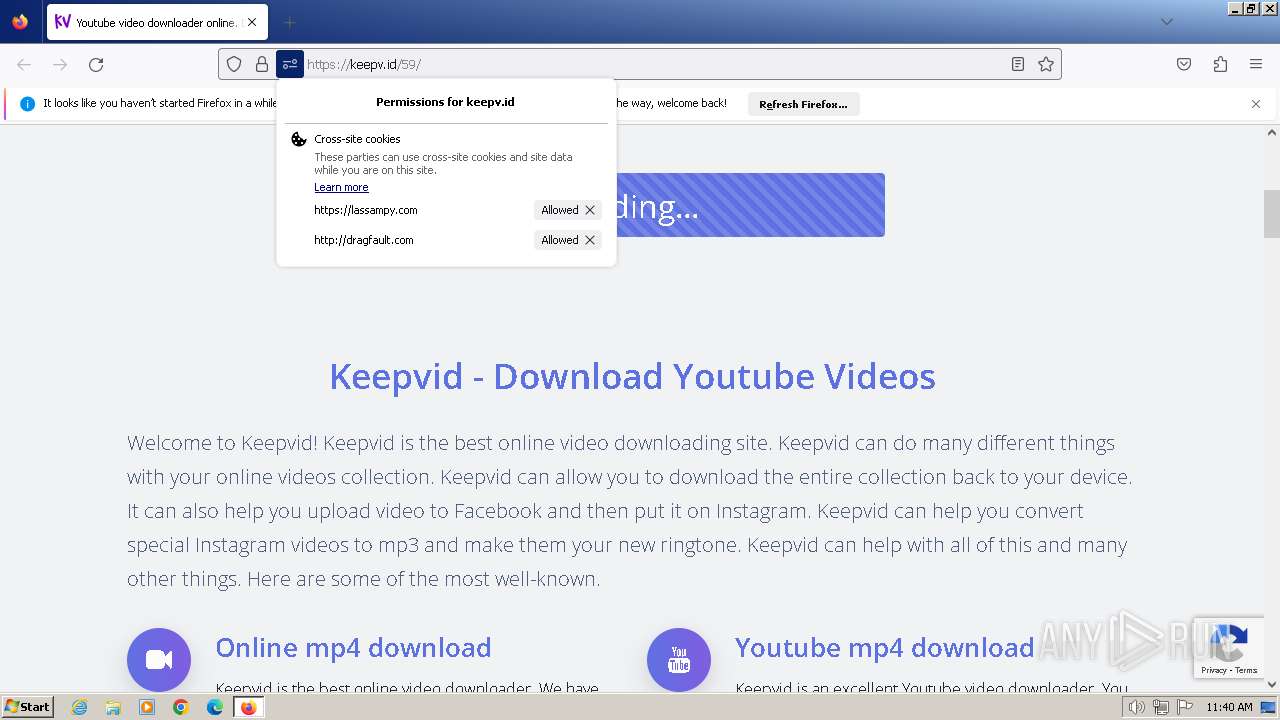Click the video camera icon for online mp4
Screen dimensions: 1280x720
(x=159, y=660)
